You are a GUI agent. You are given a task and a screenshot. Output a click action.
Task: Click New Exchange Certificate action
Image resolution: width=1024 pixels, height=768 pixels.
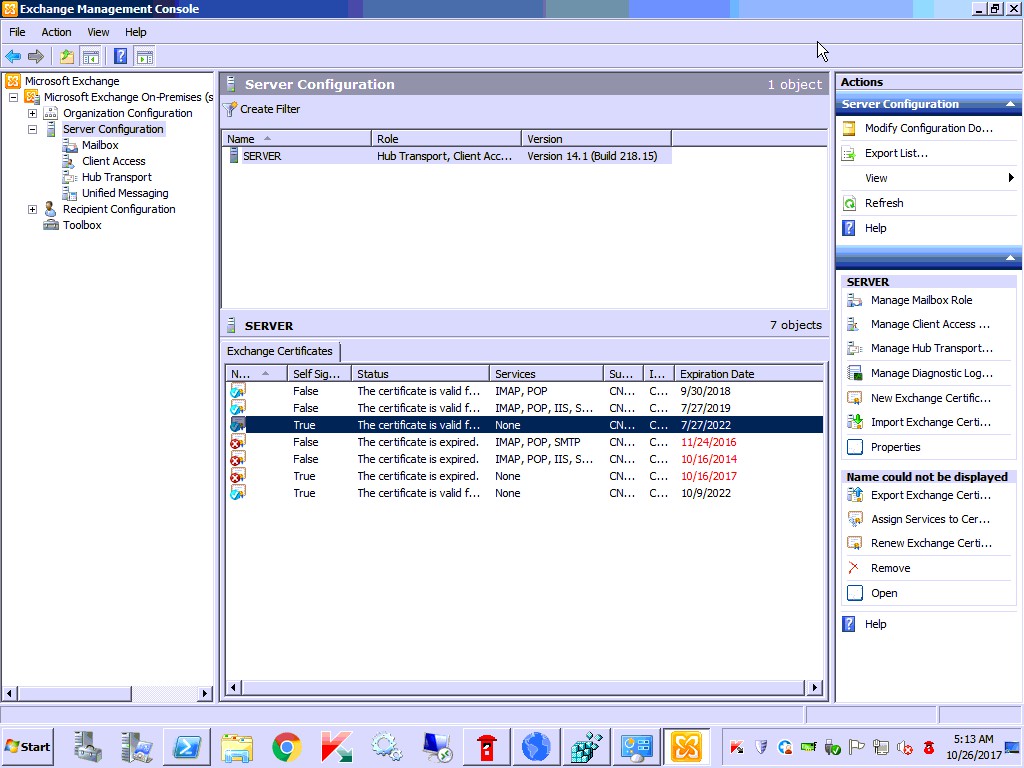(x=930, y=398)
